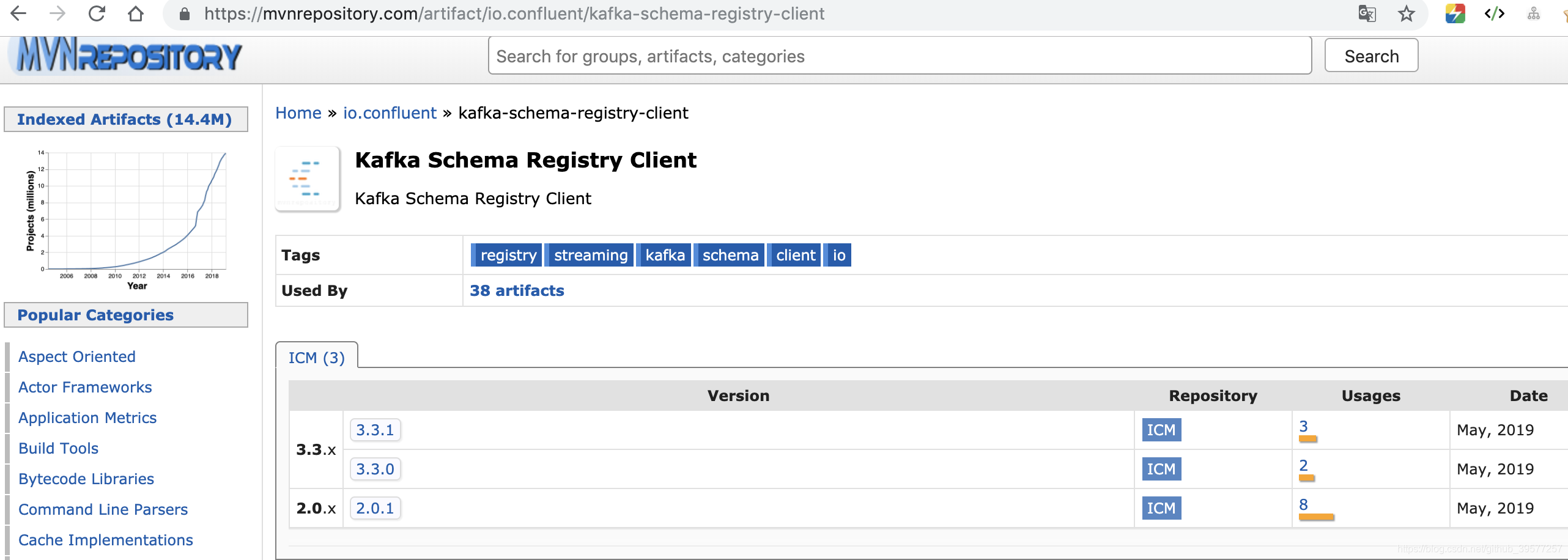The image size is (1568, 560).
Task: Open version 3.3.0
Action: (x=375, y=469)
